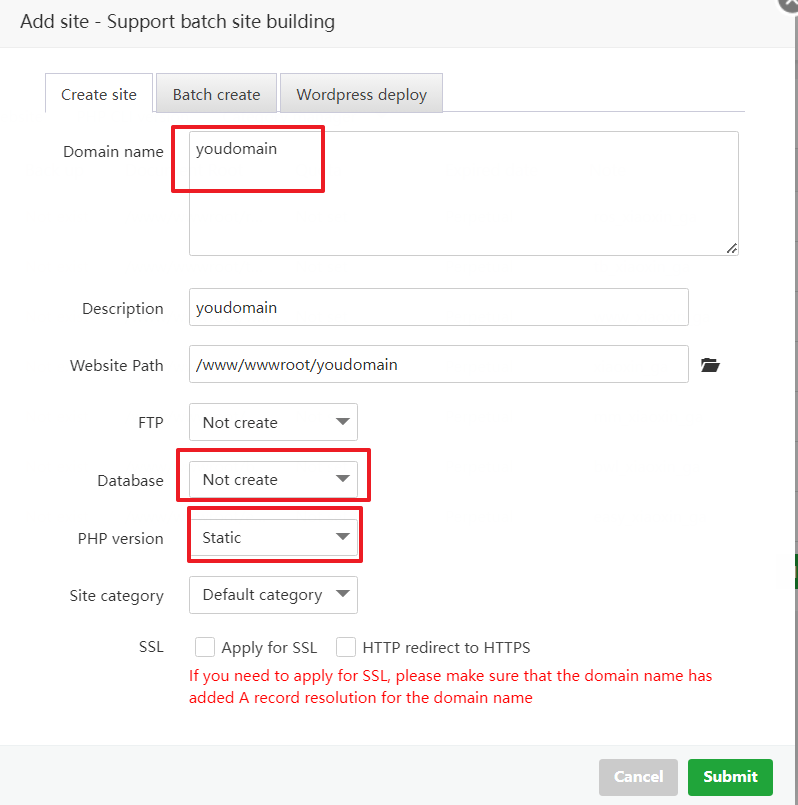Click the Description field containing youdomain
This screenshot has width=798, height=805.
(438, 307)
